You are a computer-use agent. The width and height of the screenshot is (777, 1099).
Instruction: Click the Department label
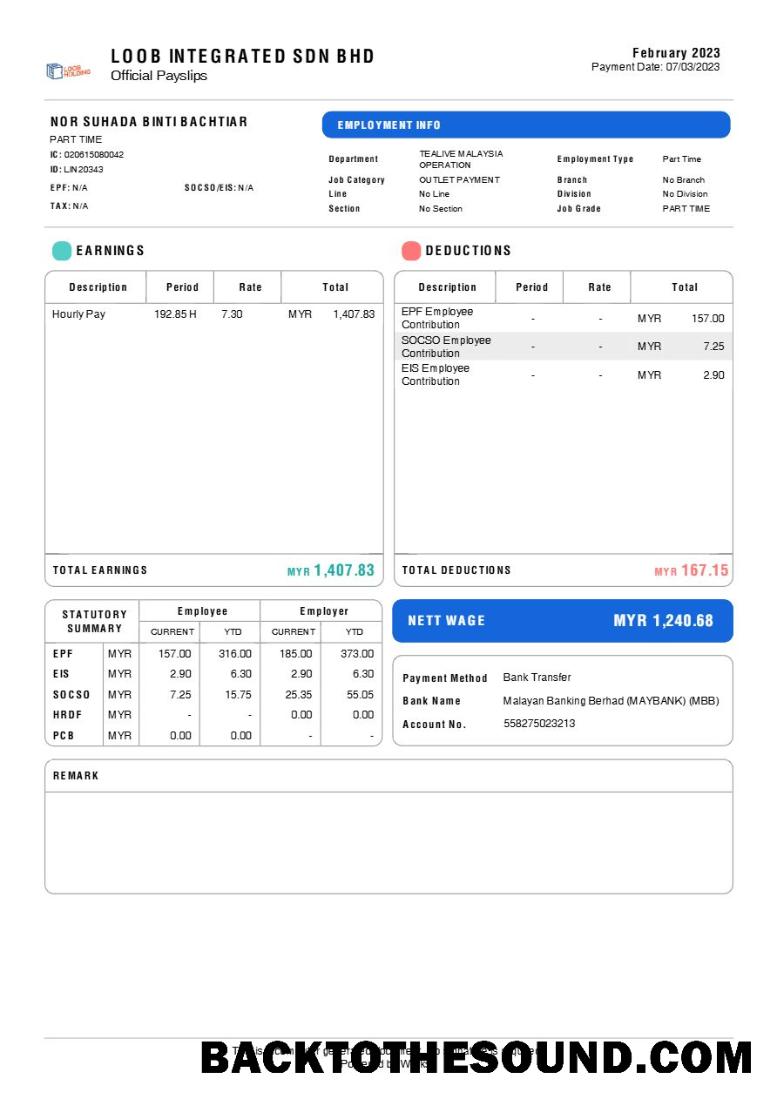point(353,159)
